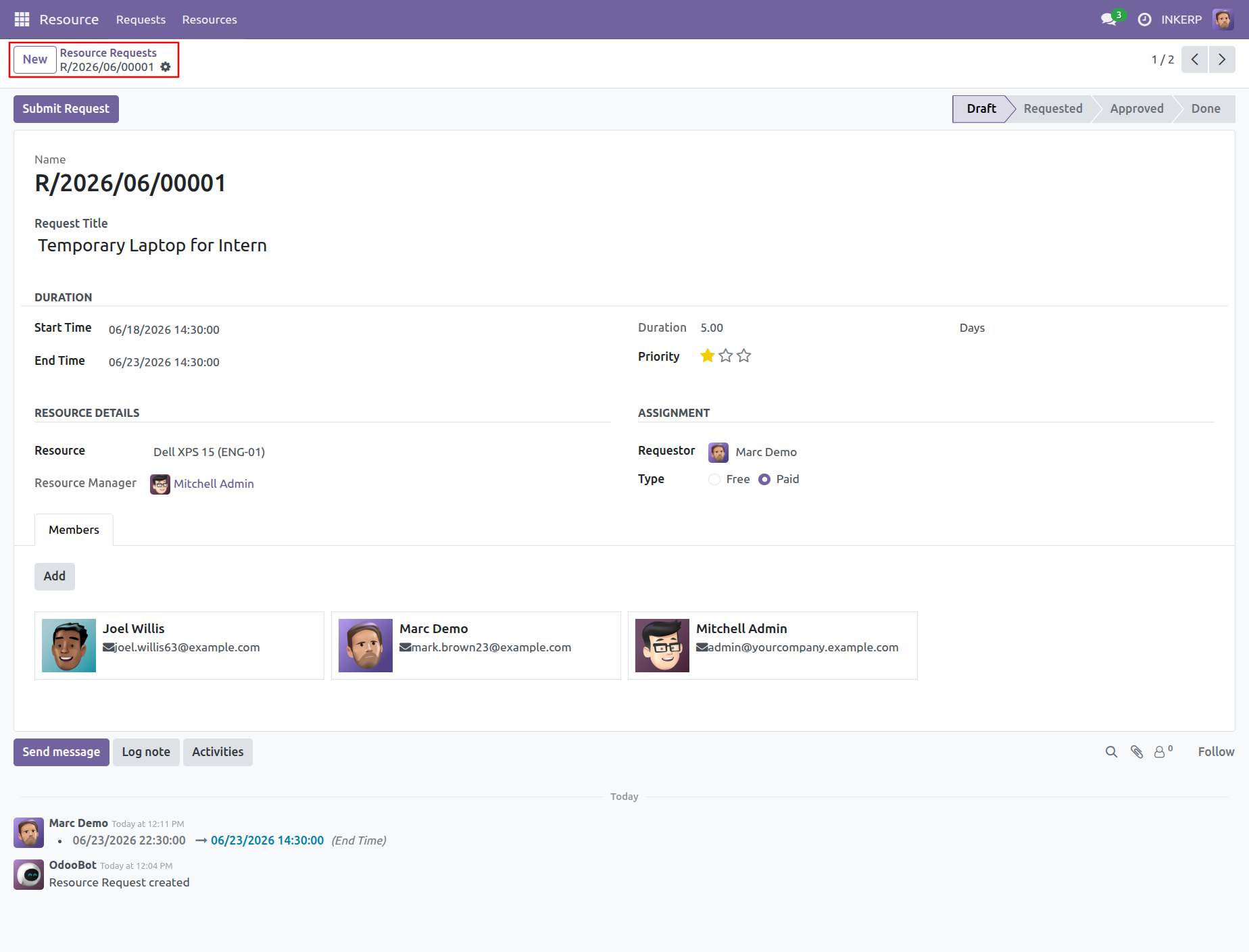Add a new member with Add button
The image size is (1249, 952).
55,576
